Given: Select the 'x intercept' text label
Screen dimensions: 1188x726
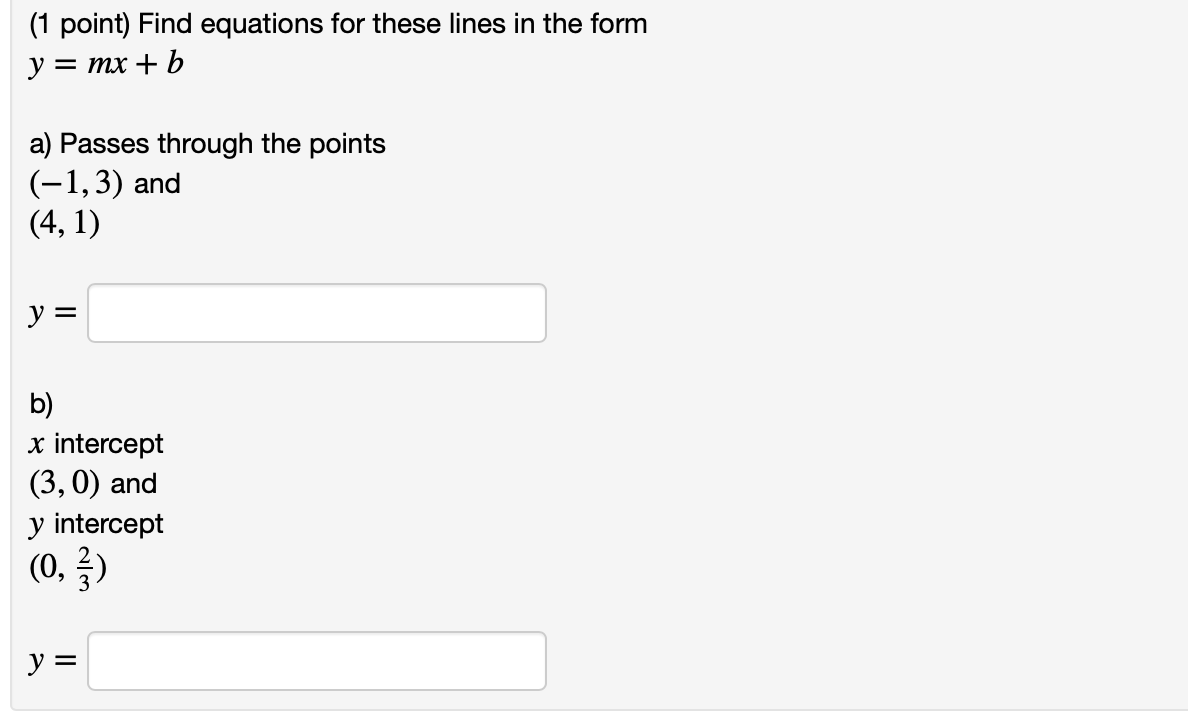Looking at the screenshot, I should (x=96, y=443).
